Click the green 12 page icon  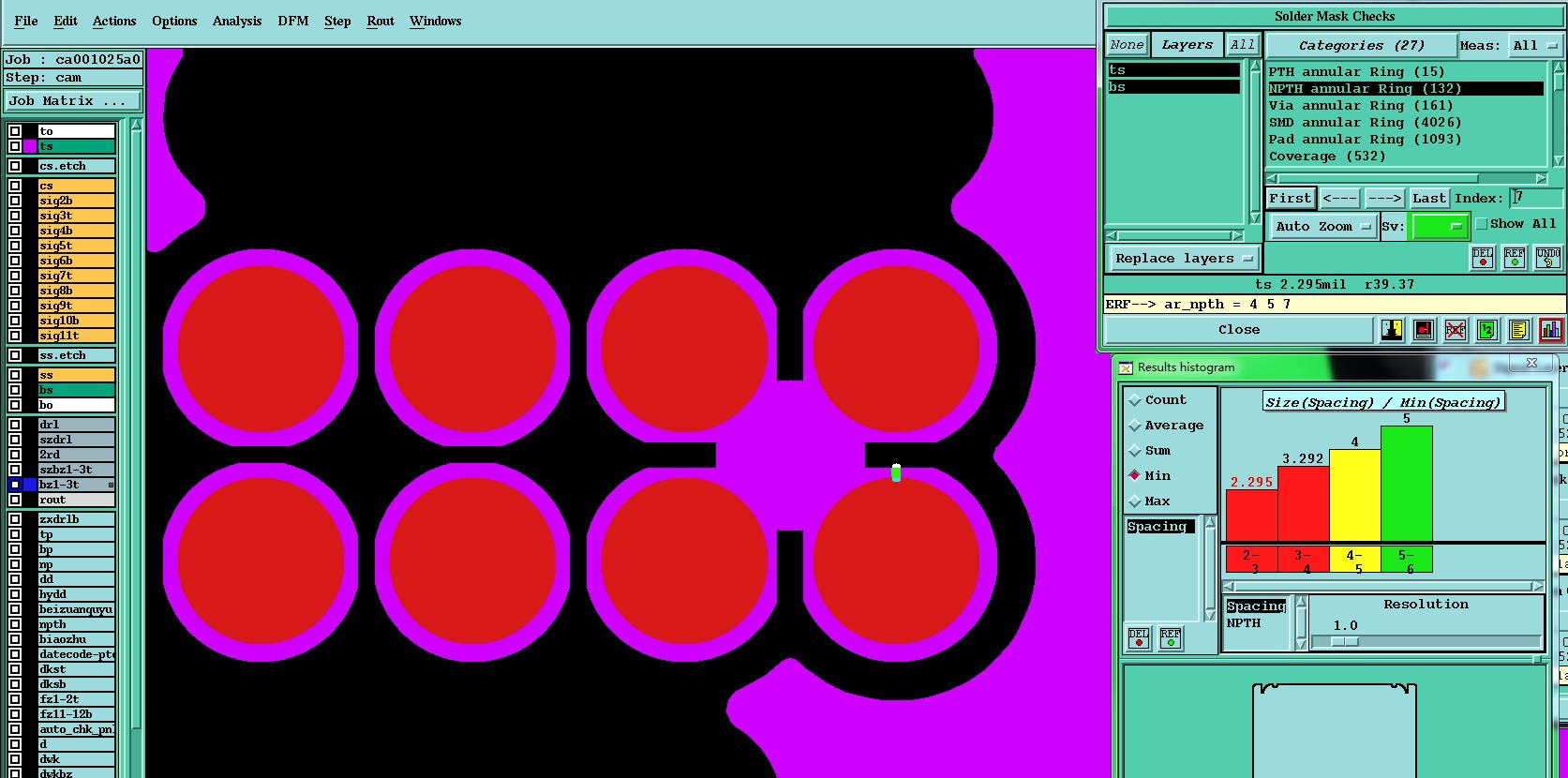[1487, 330]
